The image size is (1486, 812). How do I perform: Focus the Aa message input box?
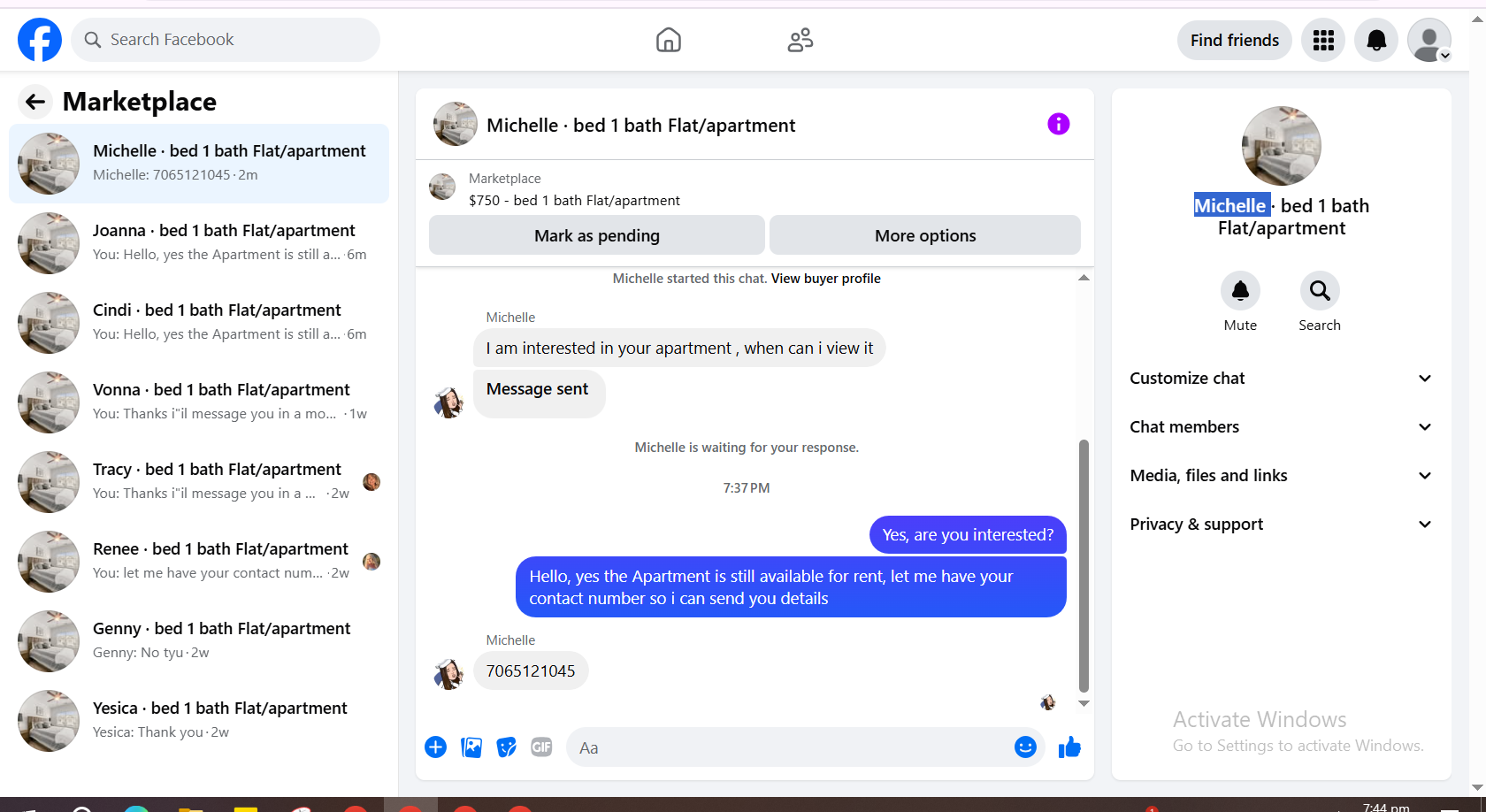(792, 747)
